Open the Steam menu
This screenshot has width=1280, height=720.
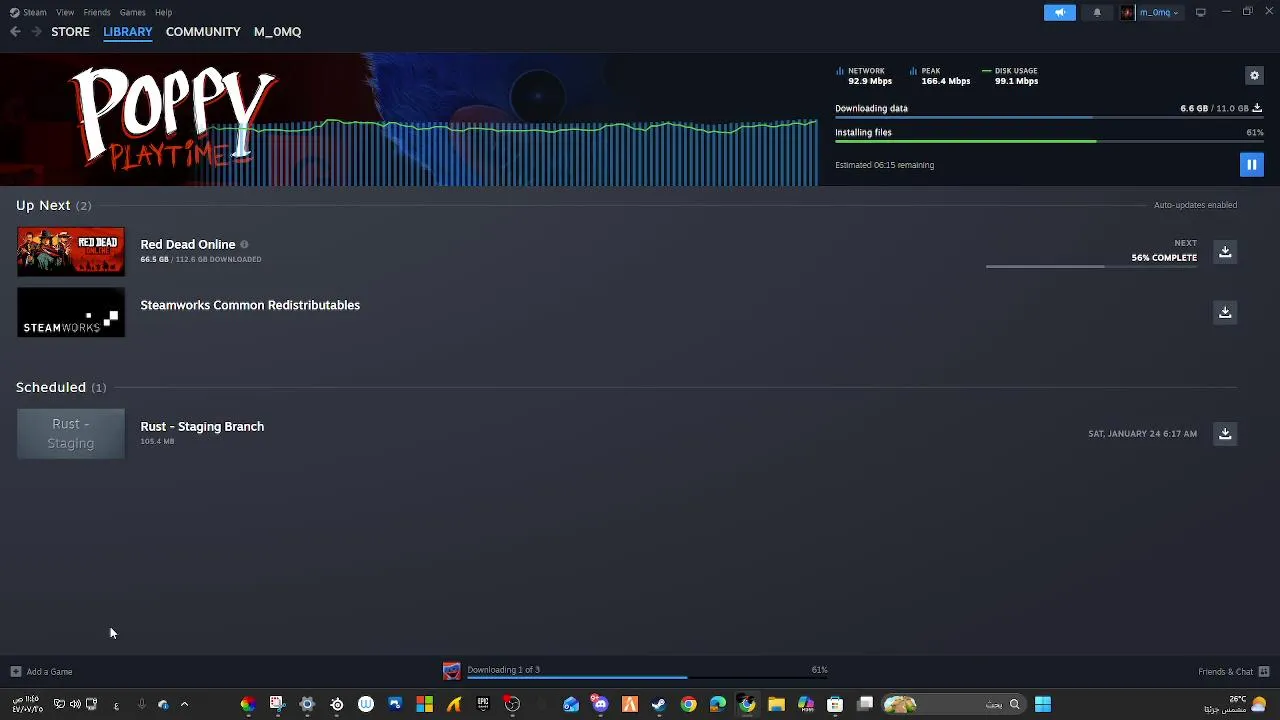tap(29, 12)
